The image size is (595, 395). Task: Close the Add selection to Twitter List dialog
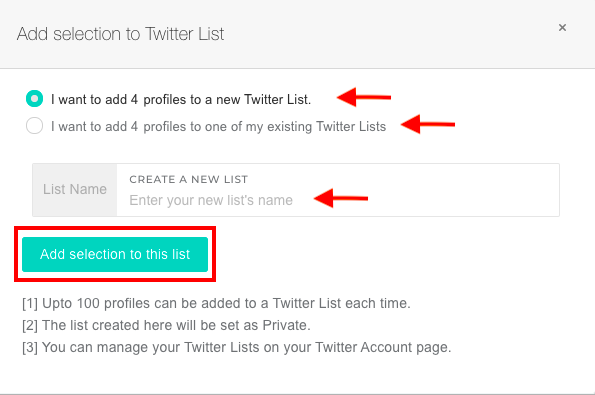tap(562, 27)
